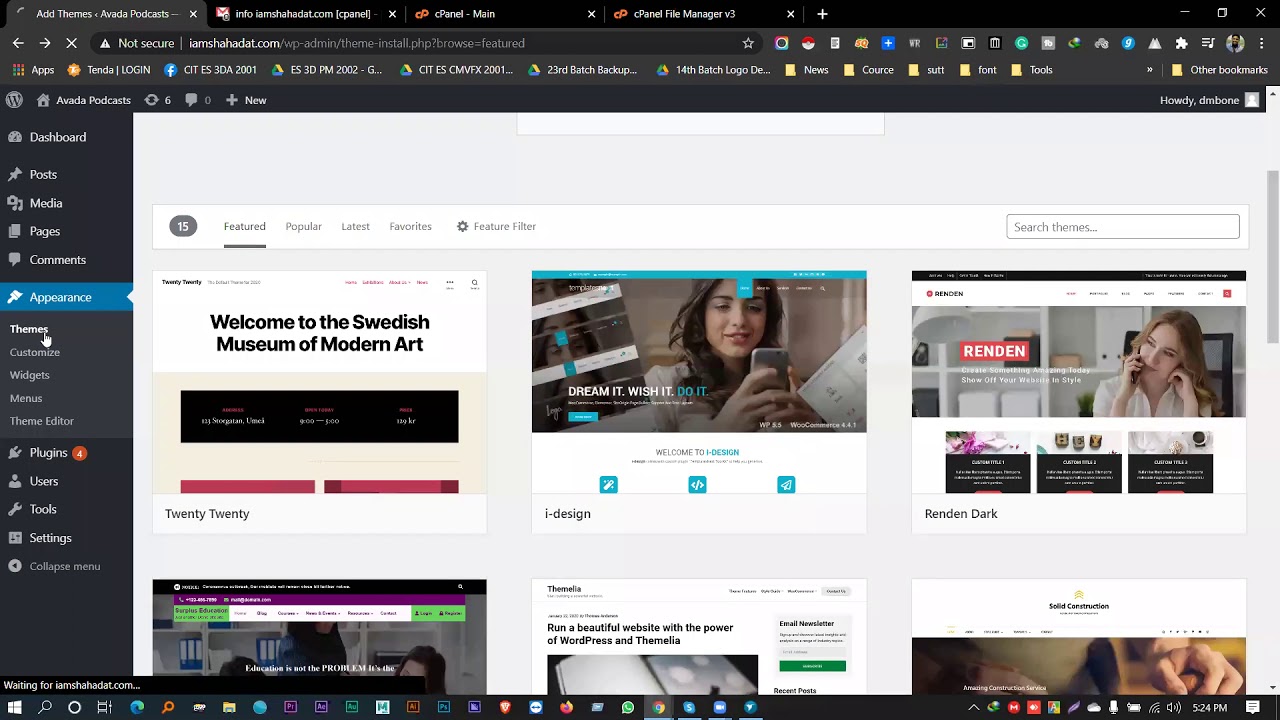1280x720 pixels.
Task: Select the Twenty Twenty theme thumbnail
Action: (x=320, y=382)
